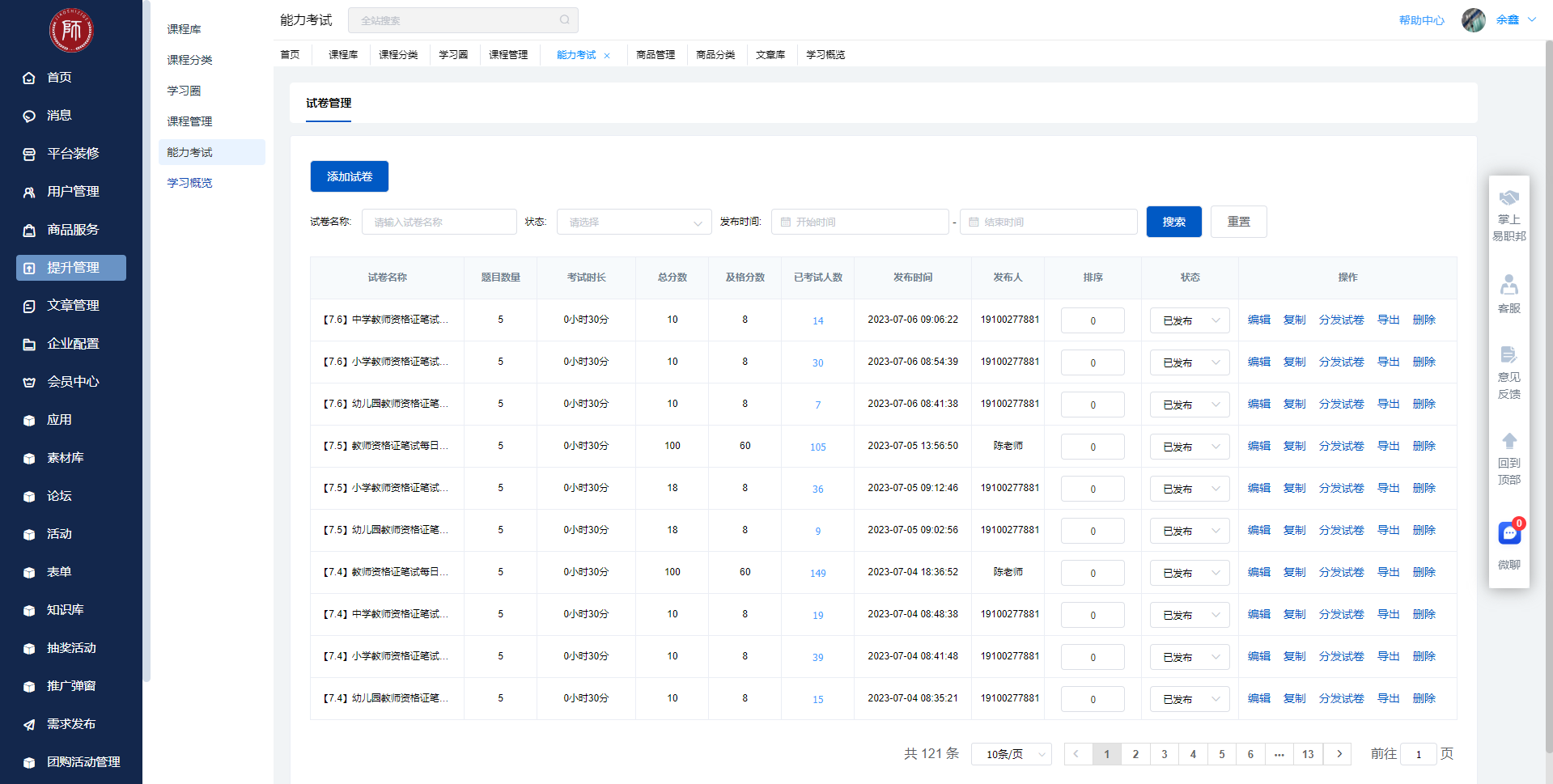Image resolution: width=1553 pixels, height=784 pixels.
Task: Go to next page using the arrow
Action: click(x=1339, y=754)
